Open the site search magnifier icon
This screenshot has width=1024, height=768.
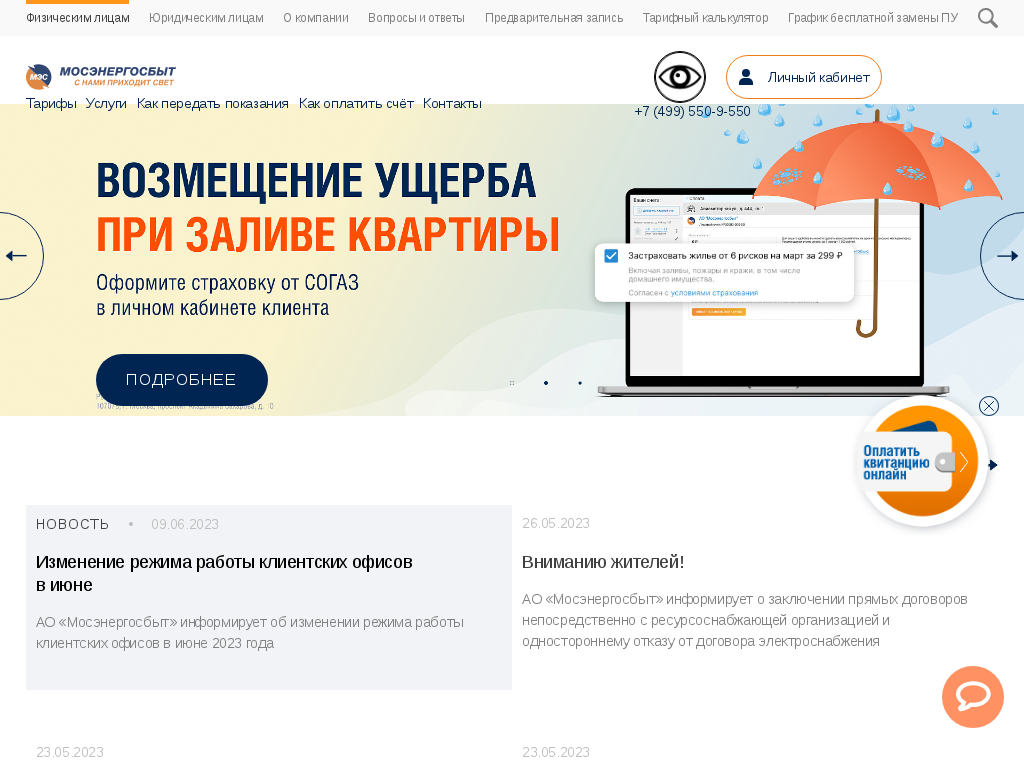(x=987, y=18)
